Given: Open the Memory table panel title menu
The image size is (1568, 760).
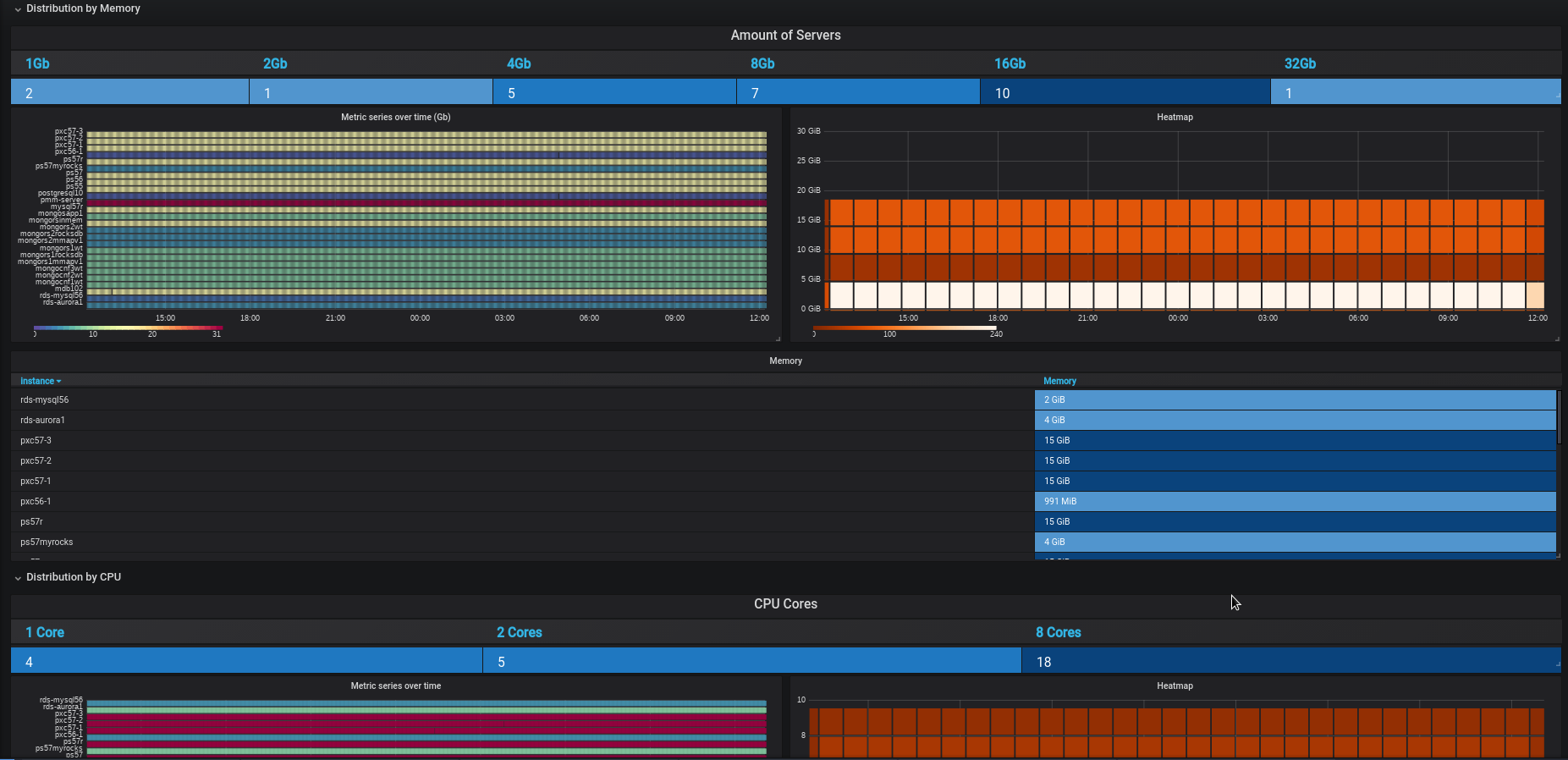Looking at the screenshot, I should coord(785,361).
